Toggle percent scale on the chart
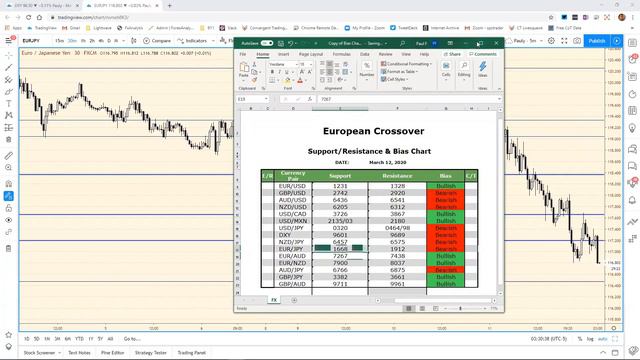640x360 pixels. (580, 339)
